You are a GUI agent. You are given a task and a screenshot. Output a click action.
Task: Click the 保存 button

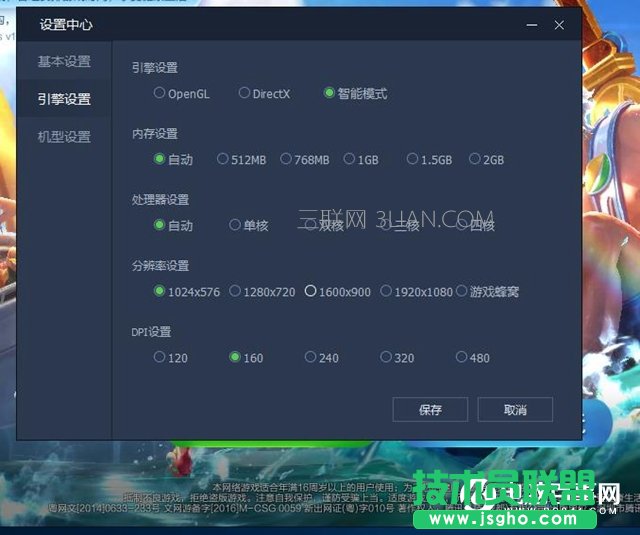430,410
